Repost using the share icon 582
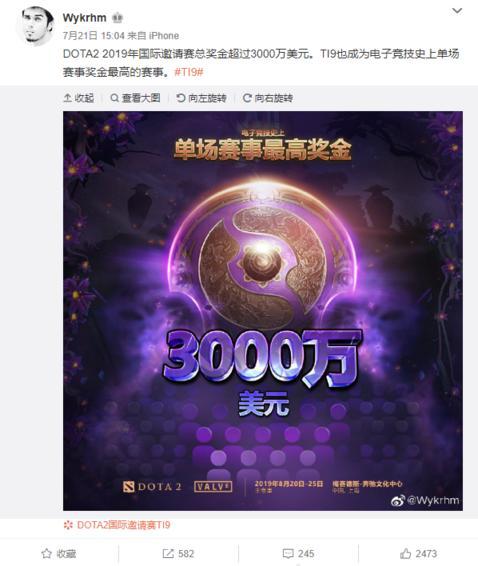 coord(178,553)
